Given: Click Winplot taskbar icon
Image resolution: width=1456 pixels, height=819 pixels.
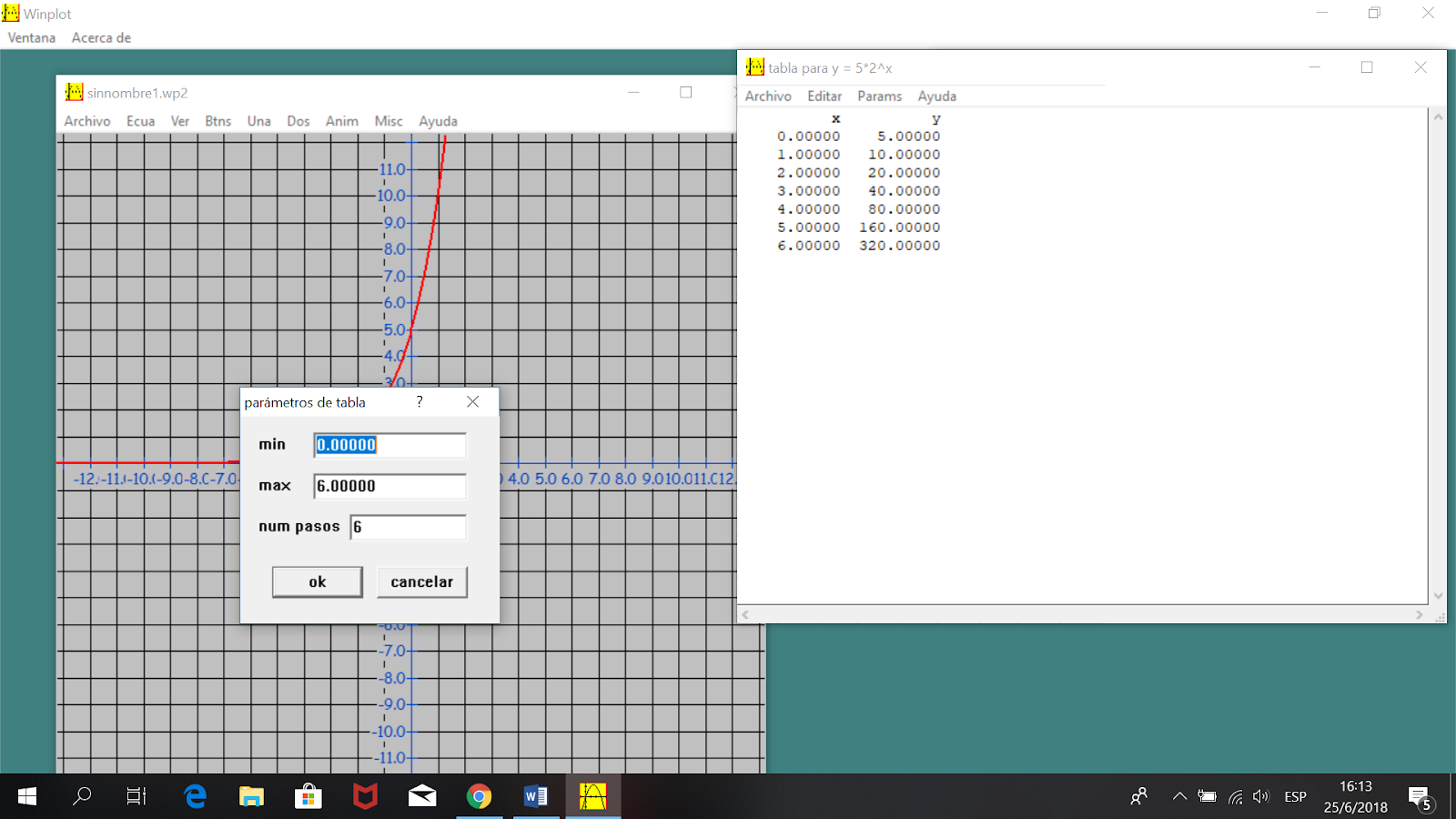Looking at the screenshot, I should click(592, 797).
